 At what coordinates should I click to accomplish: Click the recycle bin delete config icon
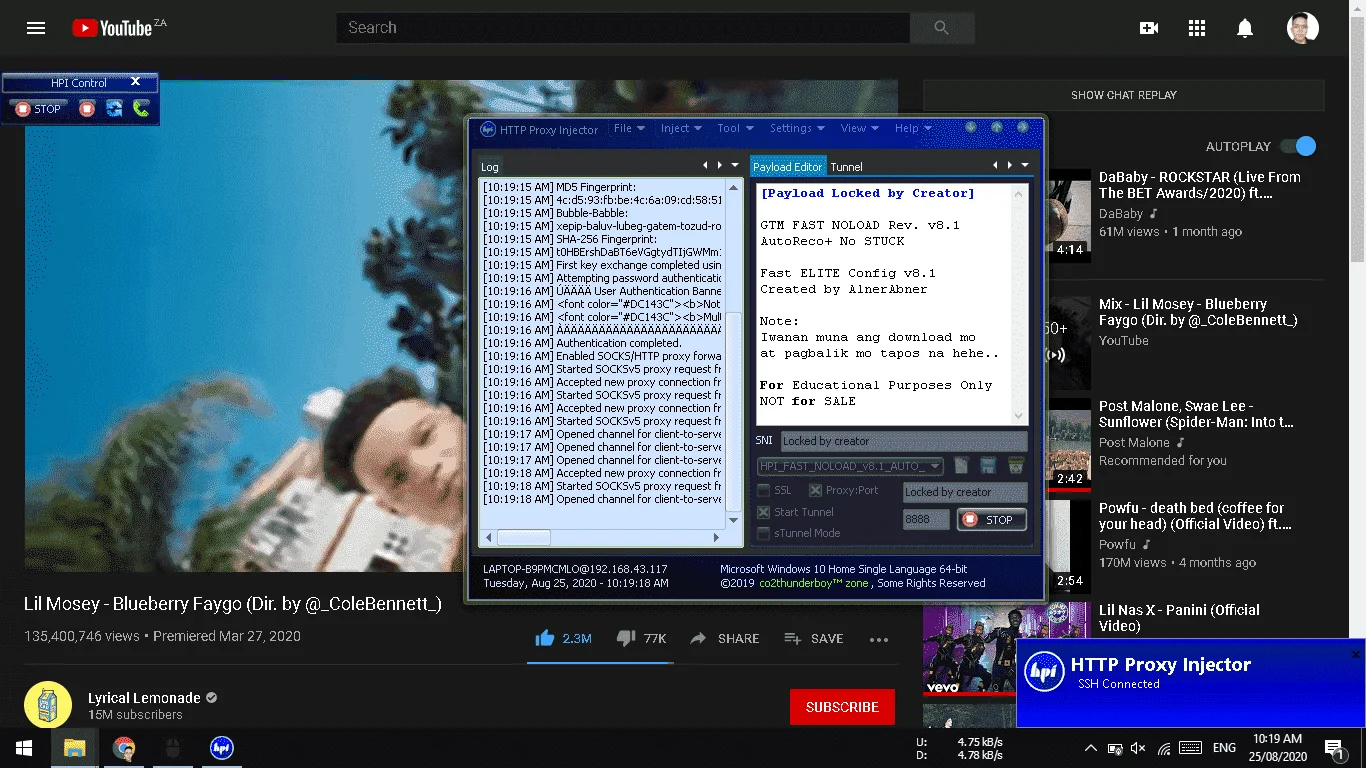point(1016,466)
